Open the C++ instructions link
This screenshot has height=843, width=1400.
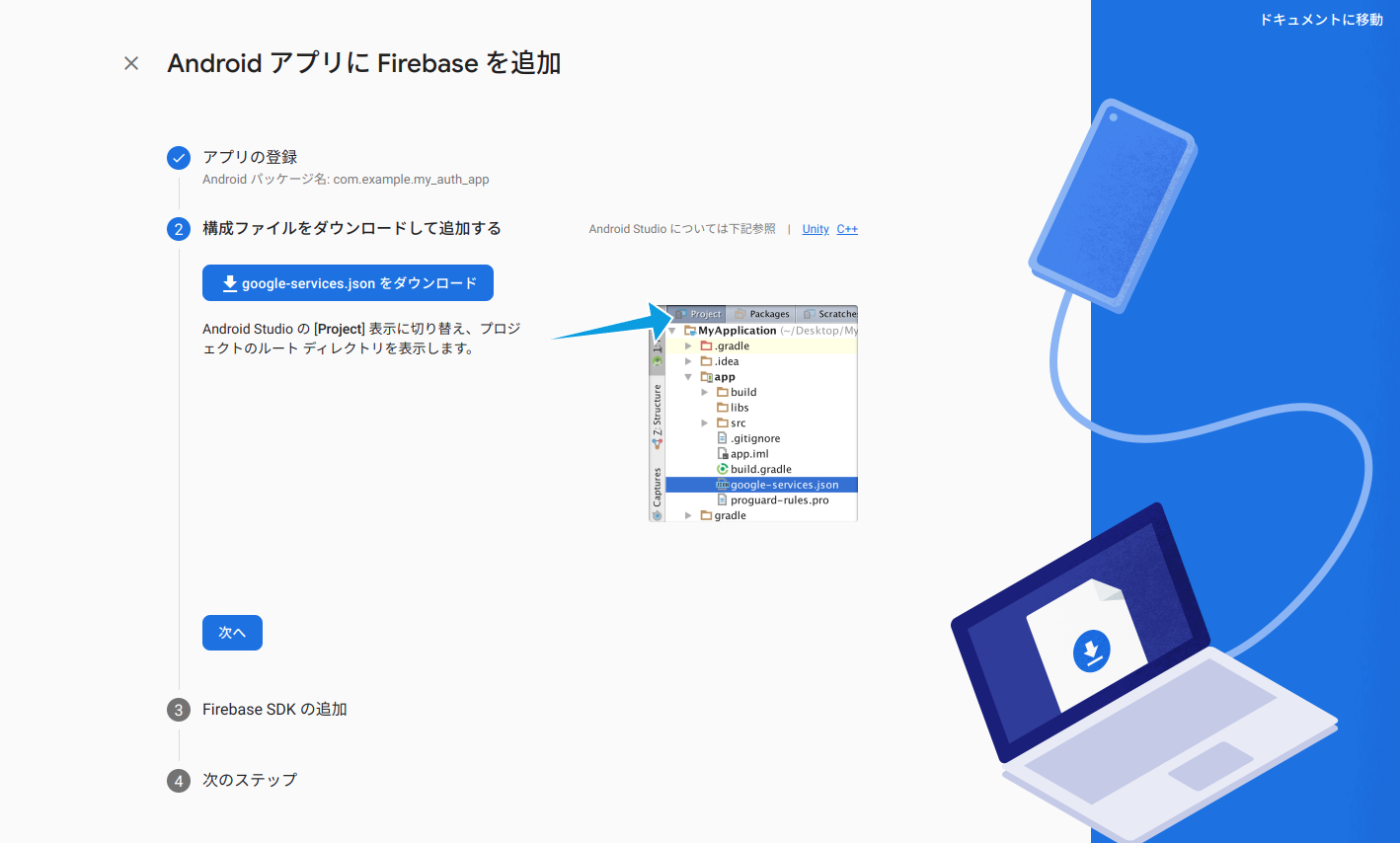point(847,229)
